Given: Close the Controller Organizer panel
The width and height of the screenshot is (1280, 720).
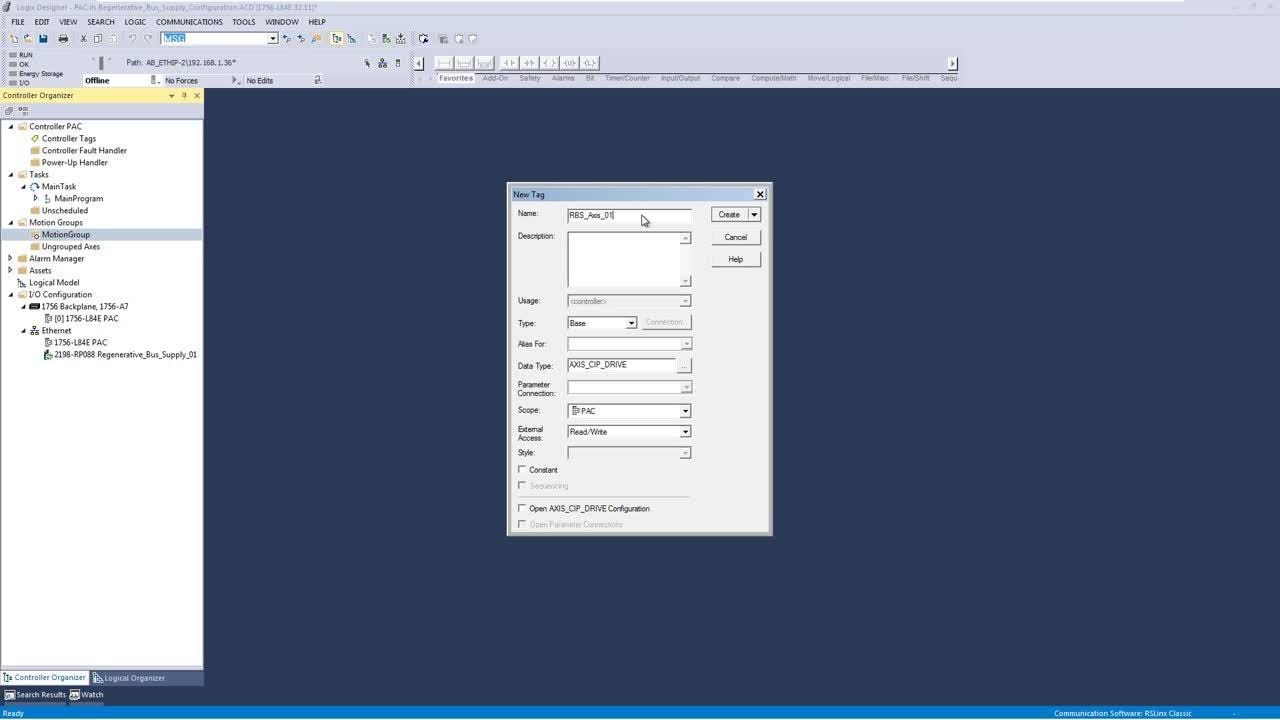Looking at the screenshot, I should [x=196, y=95].
